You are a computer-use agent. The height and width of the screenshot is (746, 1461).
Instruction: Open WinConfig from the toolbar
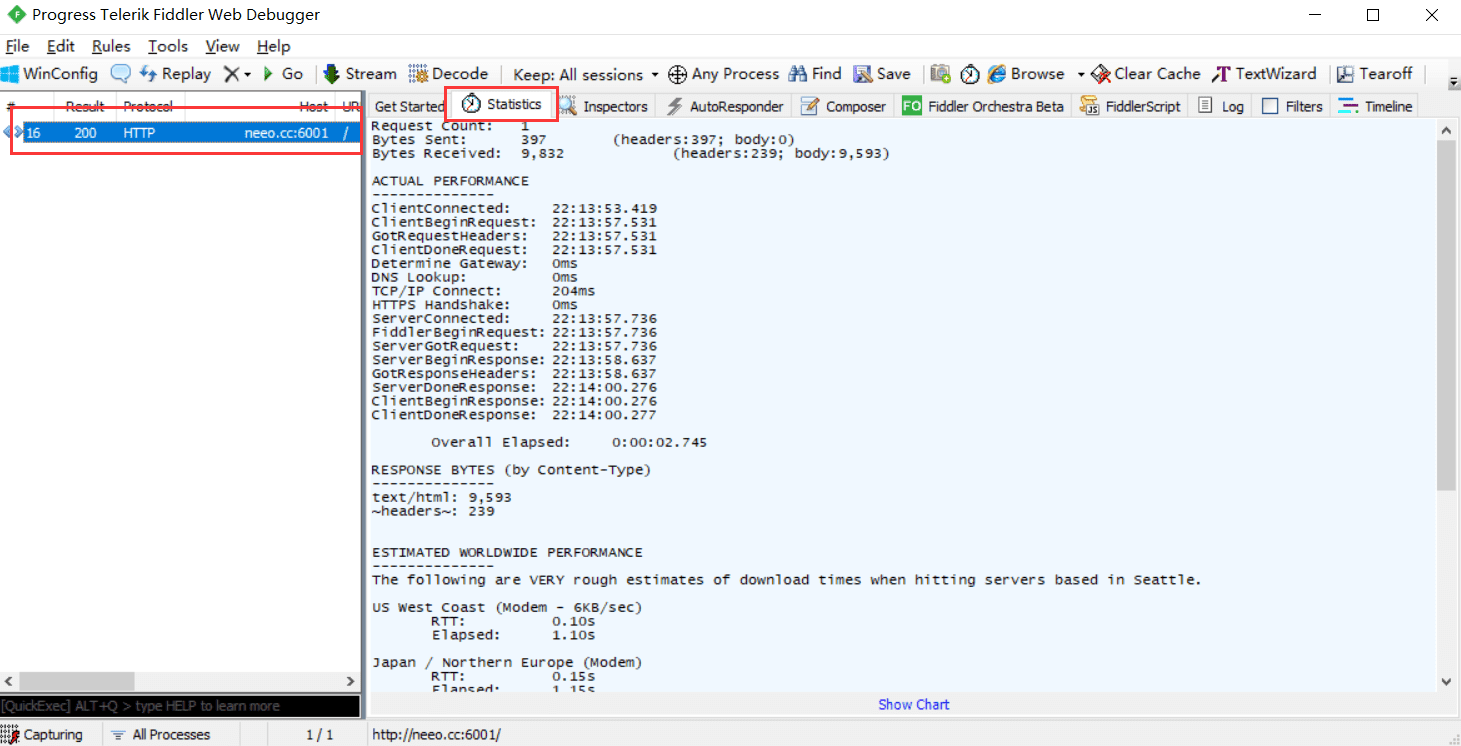pos(50,74)
